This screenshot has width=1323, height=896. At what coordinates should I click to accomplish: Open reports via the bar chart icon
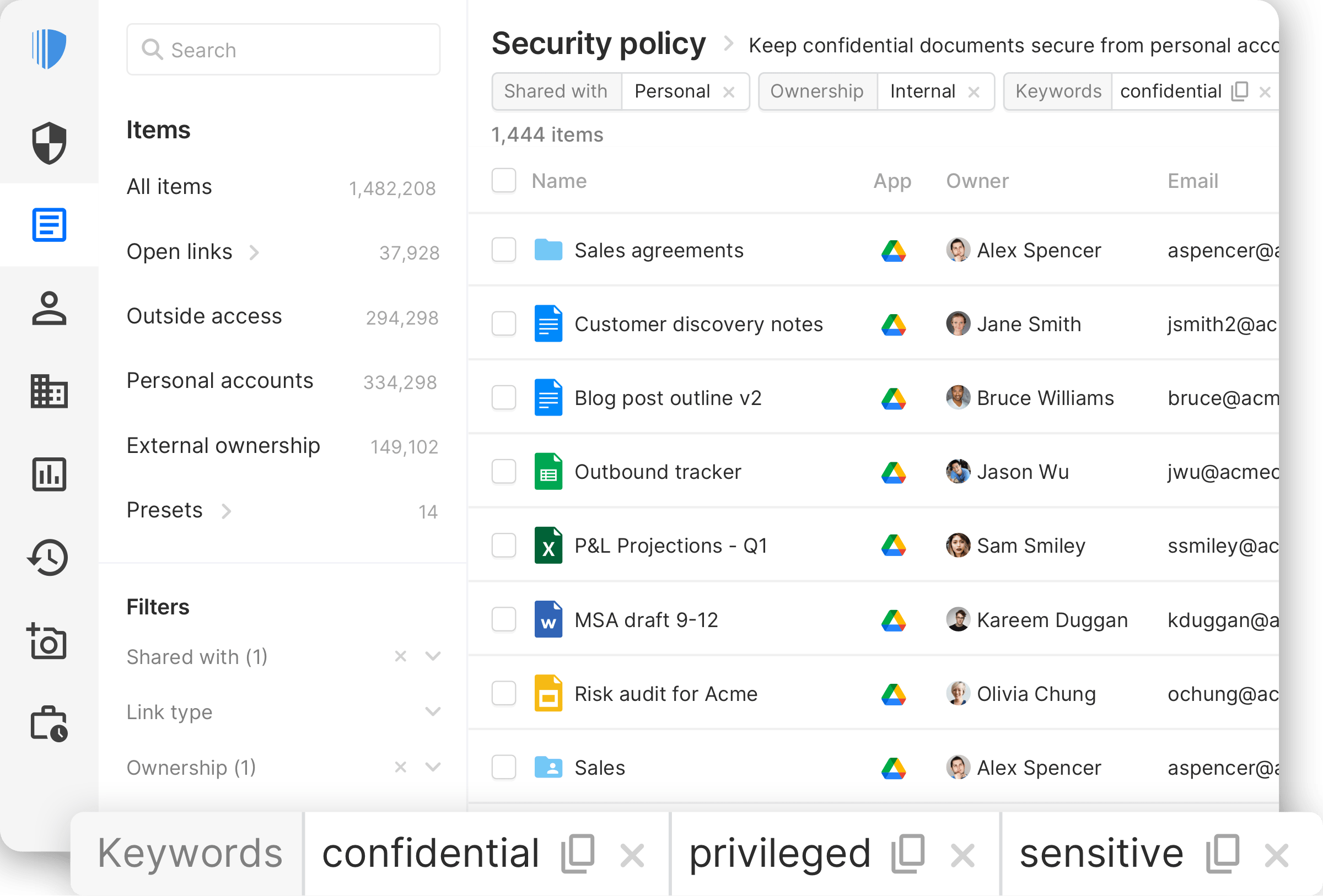(x=49, y=475)
